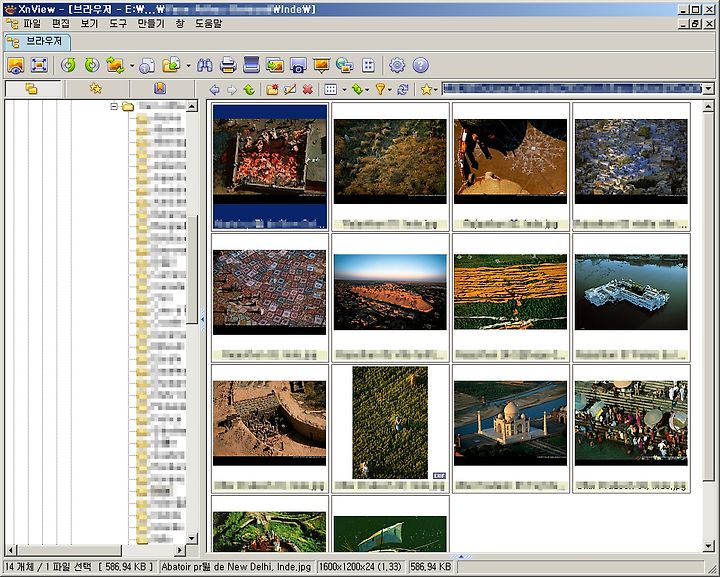Click the binoculars search icon

tap(204, 65)
